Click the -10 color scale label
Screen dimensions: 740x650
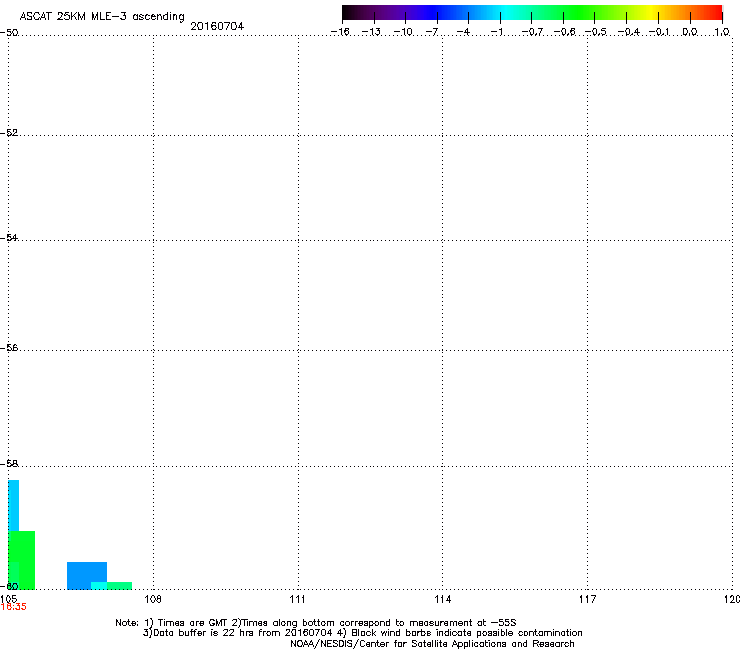coord(403,32)
